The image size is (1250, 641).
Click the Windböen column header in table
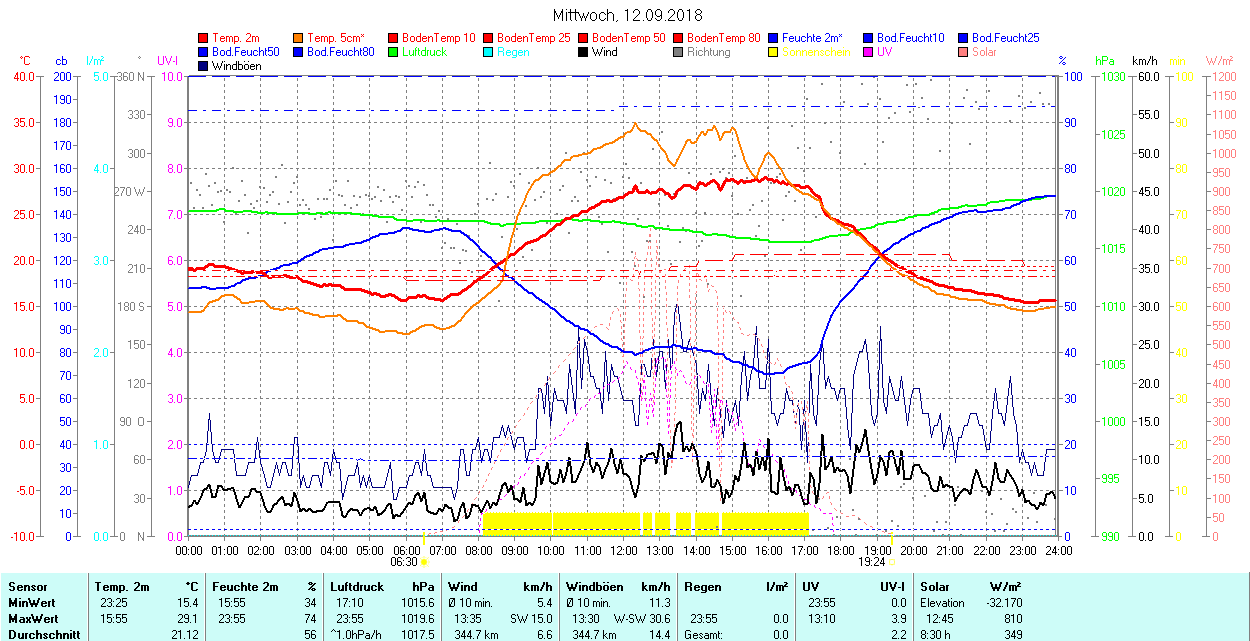[594, 587]
